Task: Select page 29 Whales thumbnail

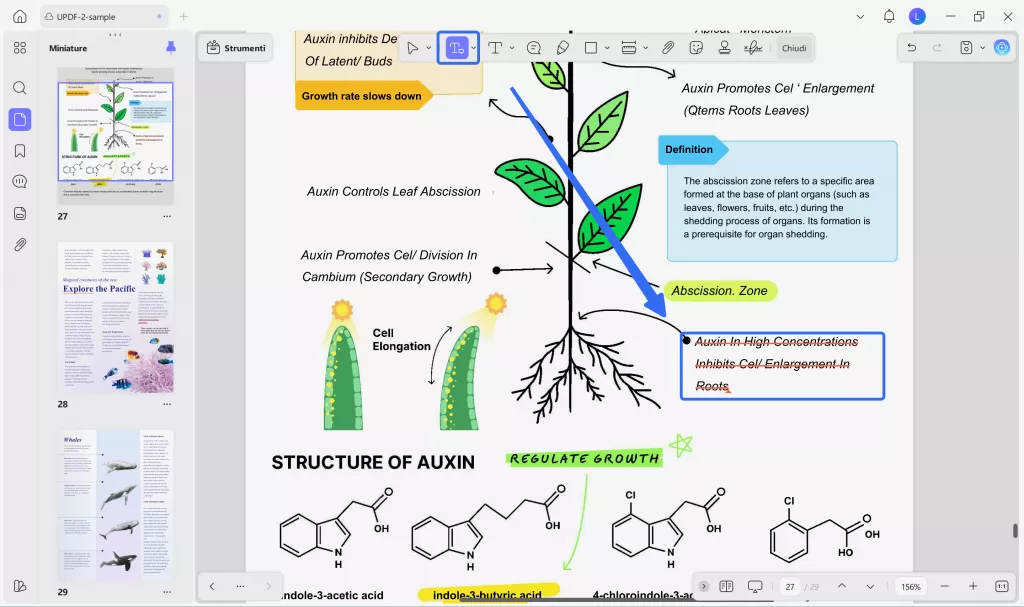Action: [116, 505]
